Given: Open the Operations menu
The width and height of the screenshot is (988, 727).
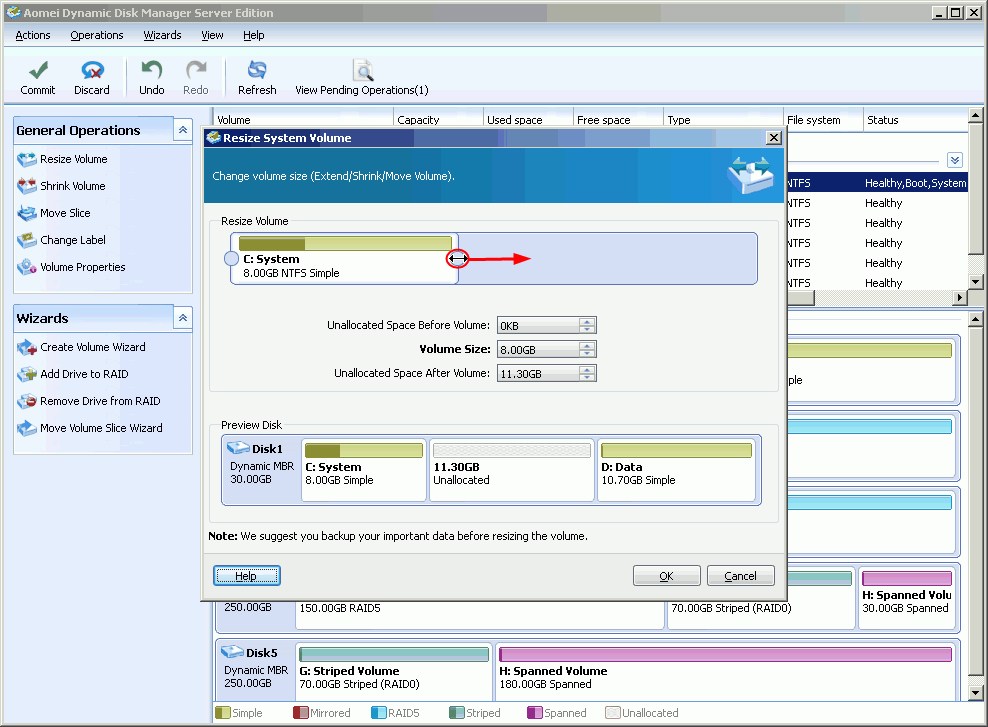Looking at the screenshot, I should (97, 35).
